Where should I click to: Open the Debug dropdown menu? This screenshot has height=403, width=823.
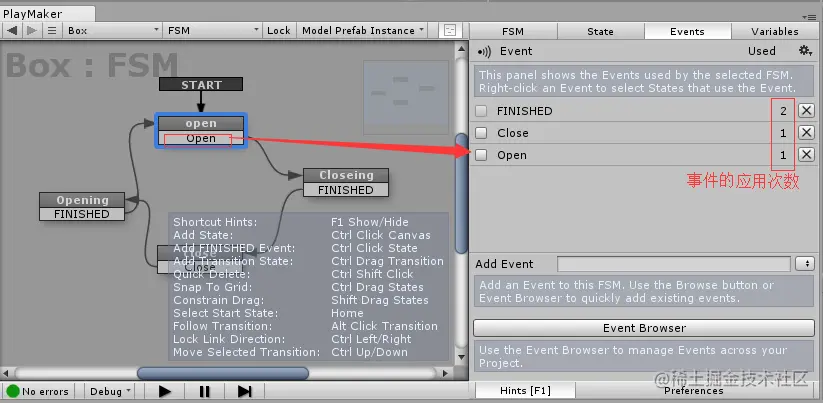coord(111,391)
